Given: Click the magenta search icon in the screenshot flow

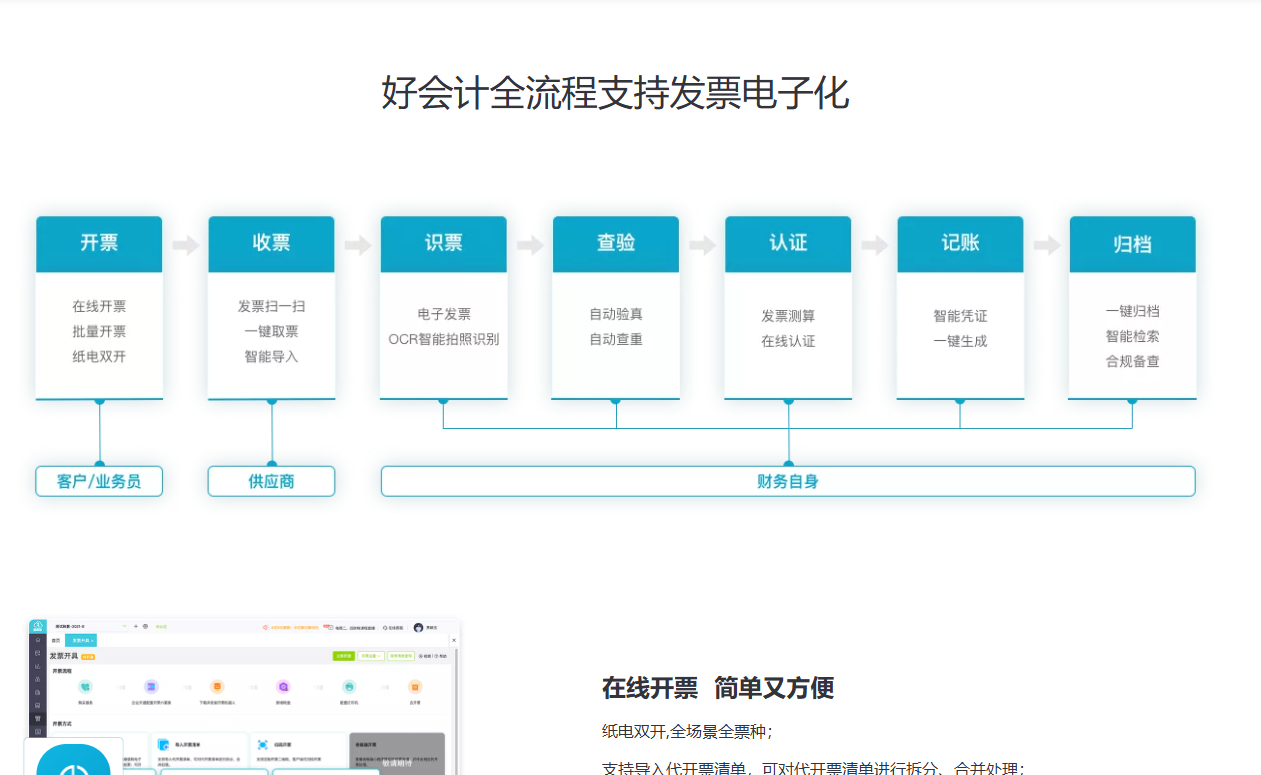Looking at the screenshot, I should [x=283, y=687].
